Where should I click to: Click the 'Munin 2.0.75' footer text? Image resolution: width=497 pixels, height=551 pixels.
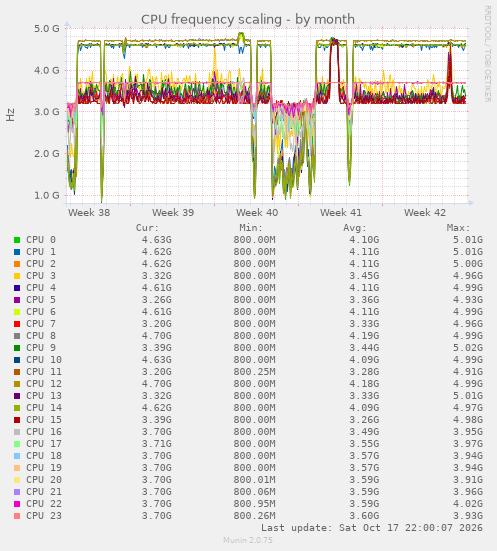248,540
